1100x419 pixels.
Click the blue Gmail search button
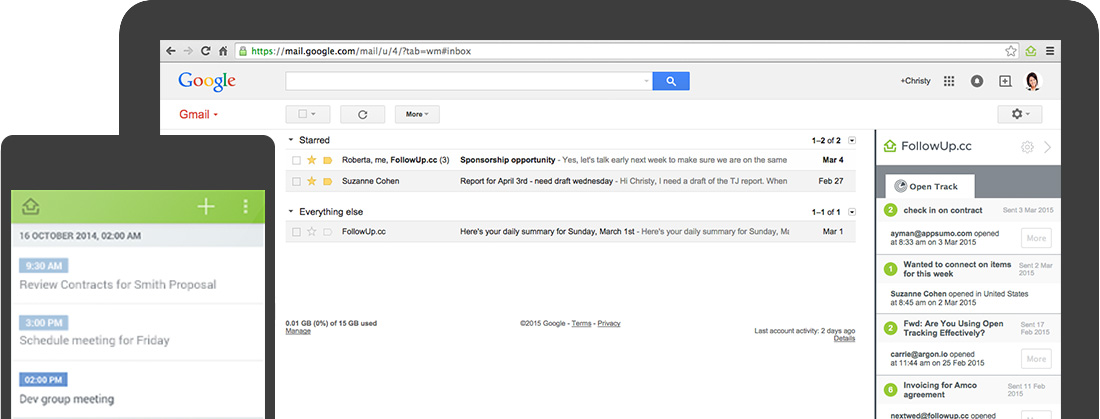click(x=670, y=81)
